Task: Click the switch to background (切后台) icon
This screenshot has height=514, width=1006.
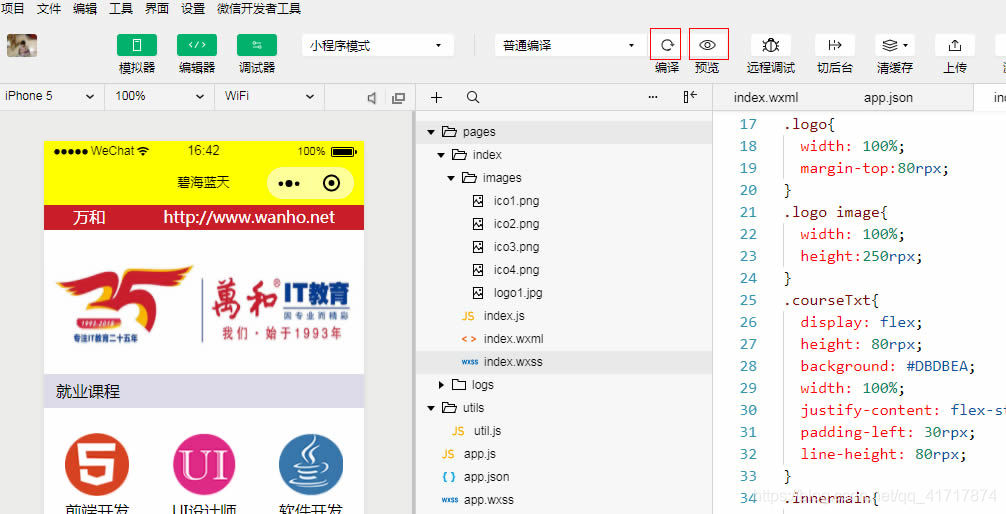Action: click(835, 46)
